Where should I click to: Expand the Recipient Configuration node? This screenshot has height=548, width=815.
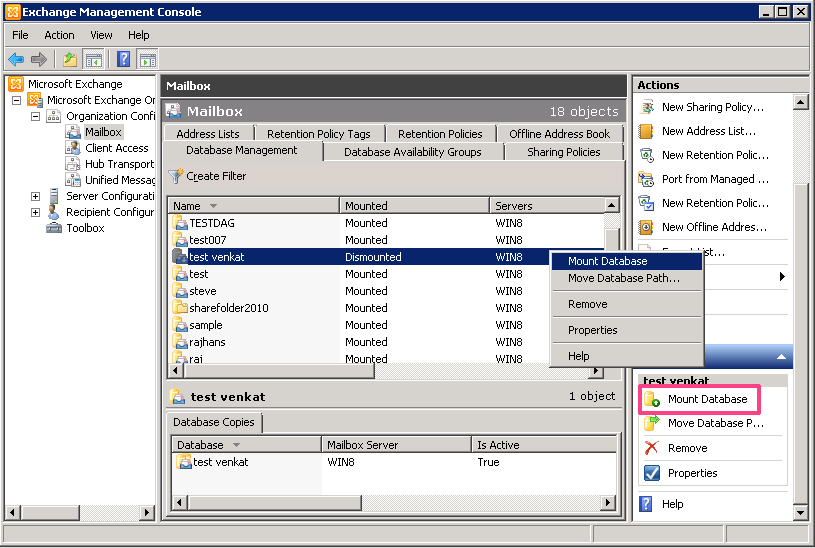[35, 212]
